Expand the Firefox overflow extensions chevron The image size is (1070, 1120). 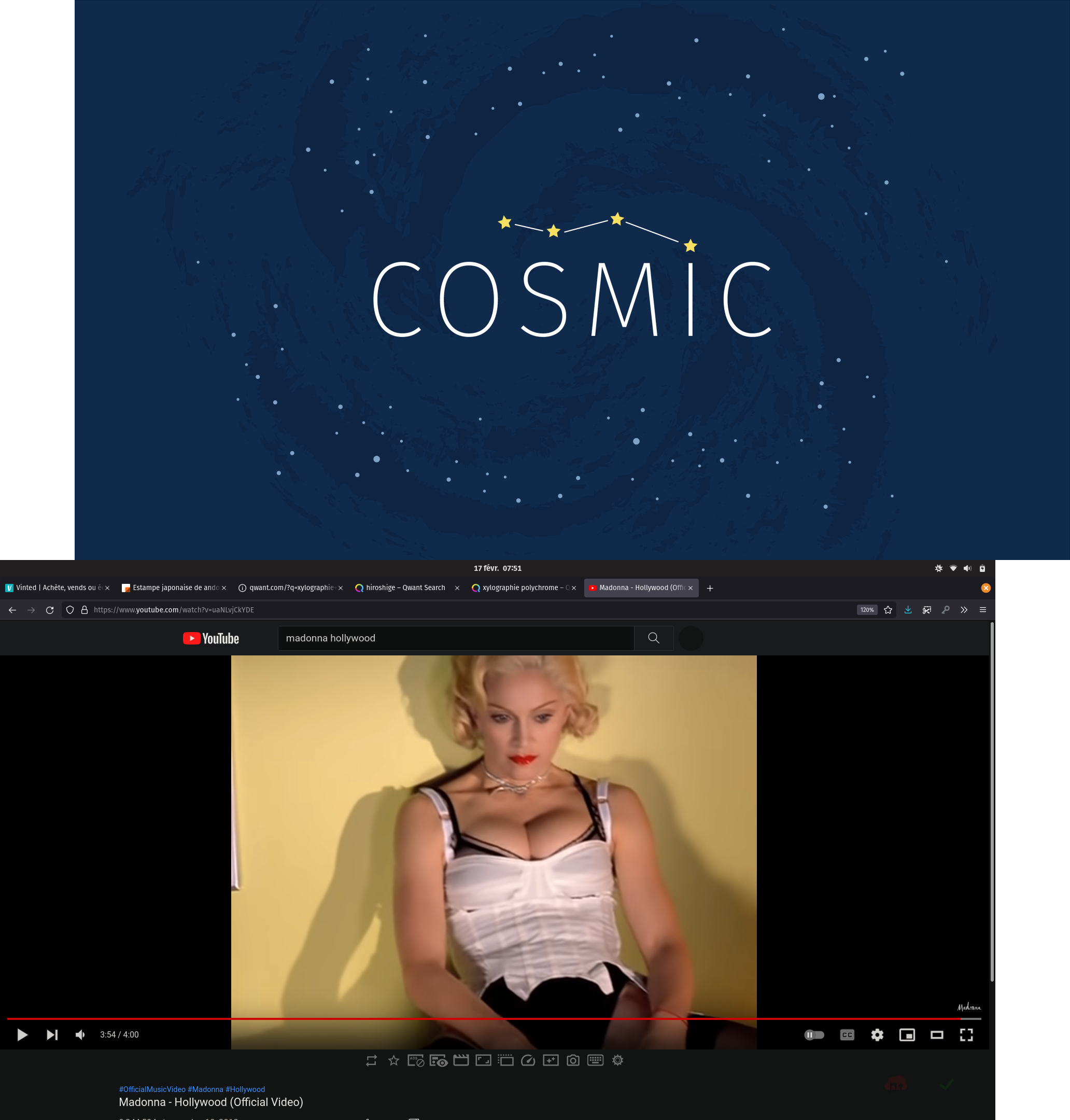(x=964, y=610)
